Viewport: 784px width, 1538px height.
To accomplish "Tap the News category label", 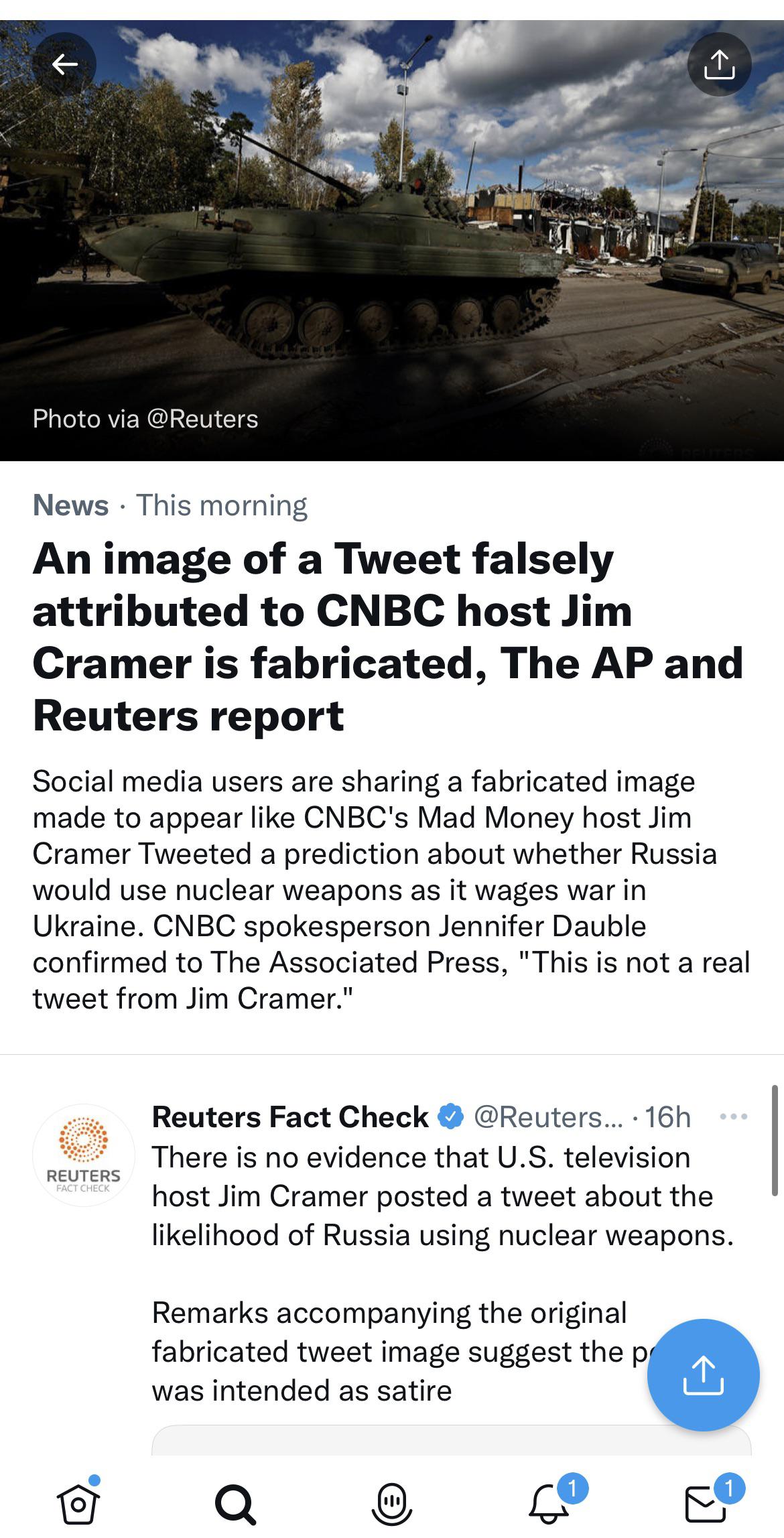I will (70, 505).
